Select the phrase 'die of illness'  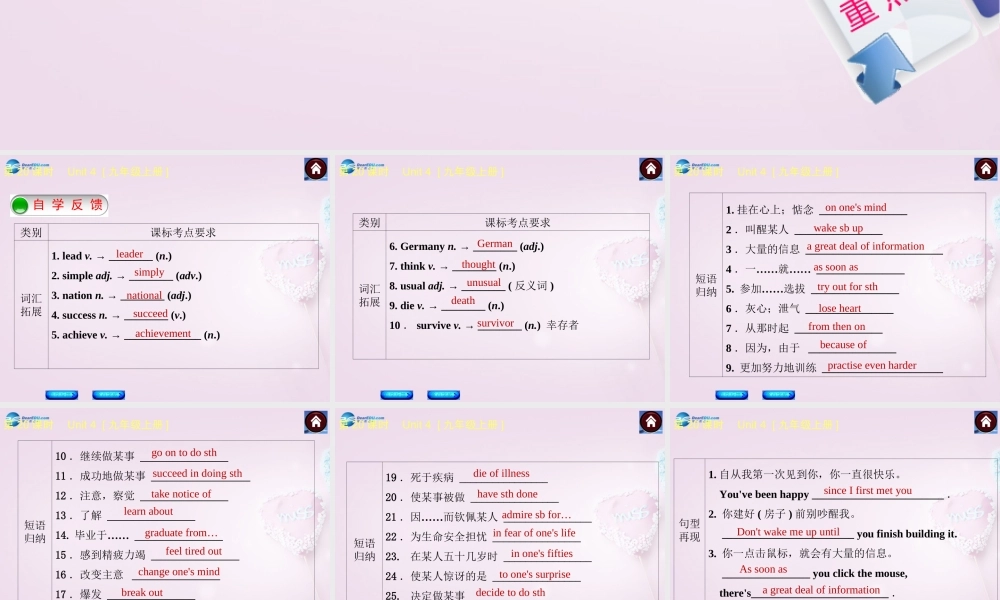pyautogui.click(x=501, y=473)
